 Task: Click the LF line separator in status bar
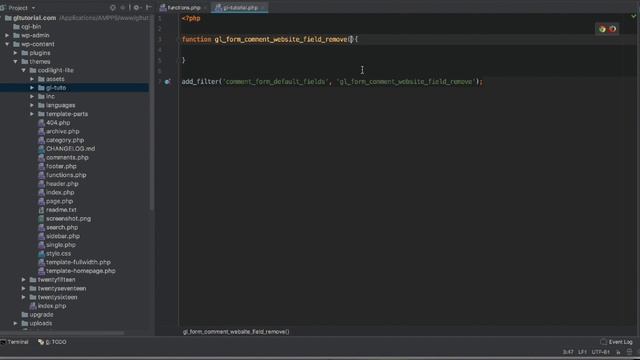click(582, 352)
